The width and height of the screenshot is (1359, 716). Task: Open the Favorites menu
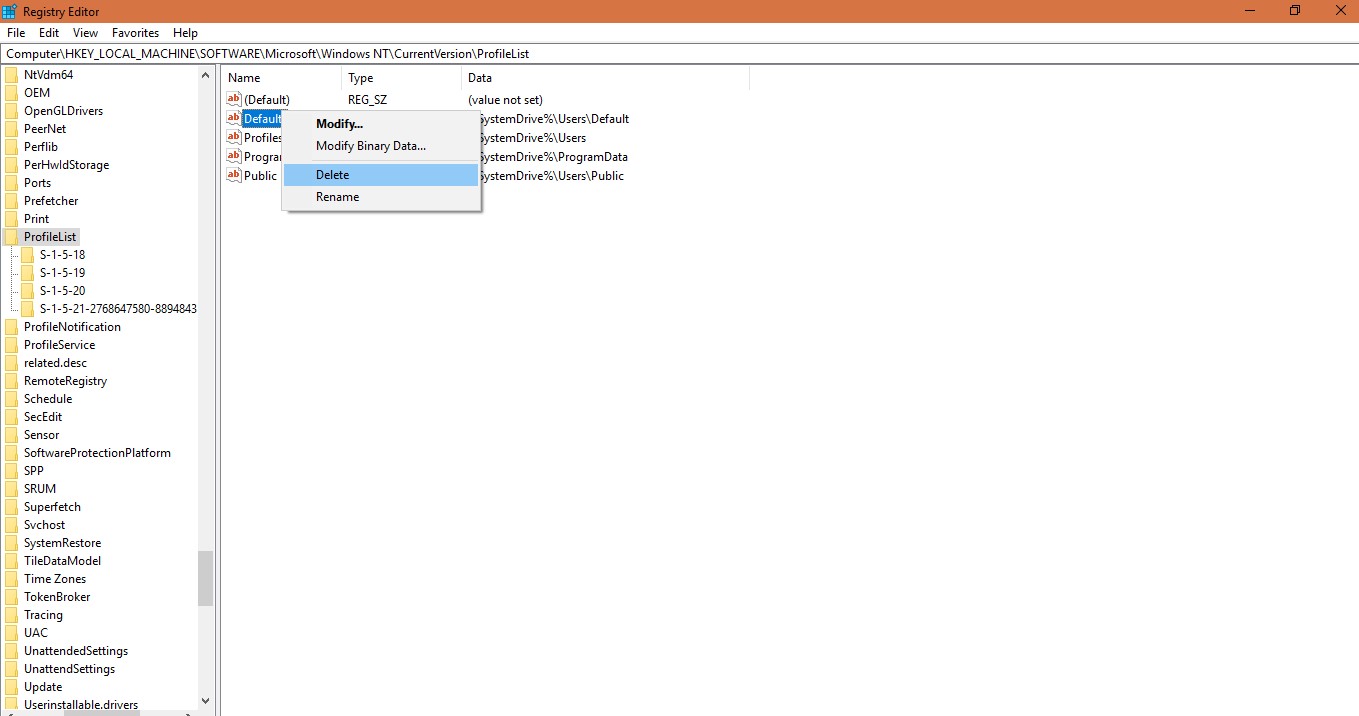tap(135, 32)
